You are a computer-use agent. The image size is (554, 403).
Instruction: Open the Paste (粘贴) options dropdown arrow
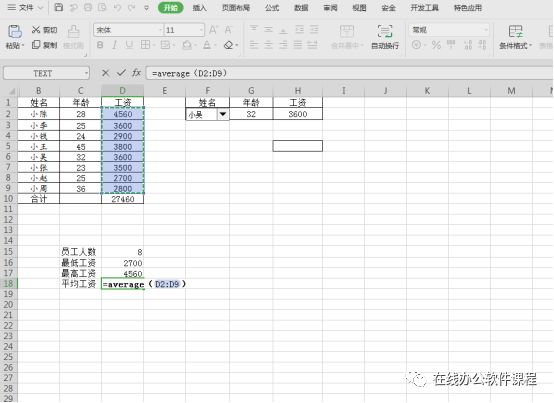[23, 46]
